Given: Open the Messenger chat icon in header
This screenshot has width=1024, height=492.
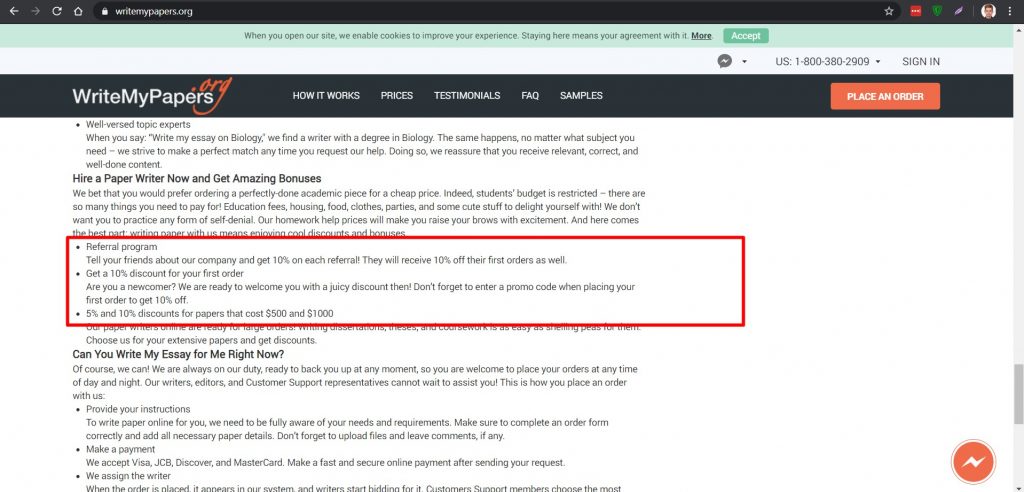Looking at the screenshot, I should [x=724, y=61].
